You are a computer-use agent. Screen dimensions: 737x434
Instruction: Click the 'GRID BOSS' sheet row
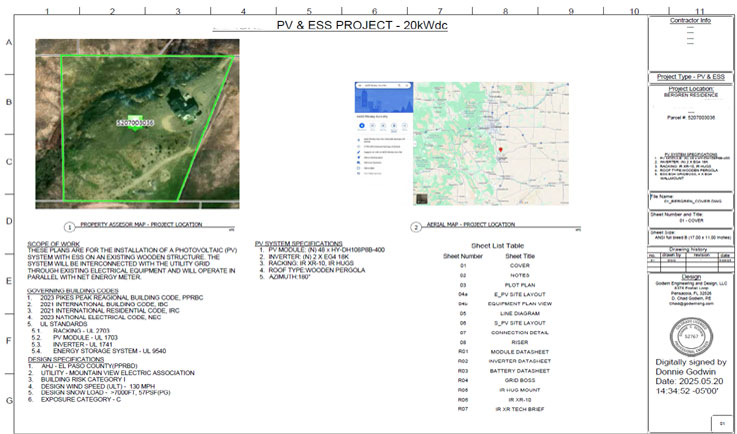click(498, 380)
